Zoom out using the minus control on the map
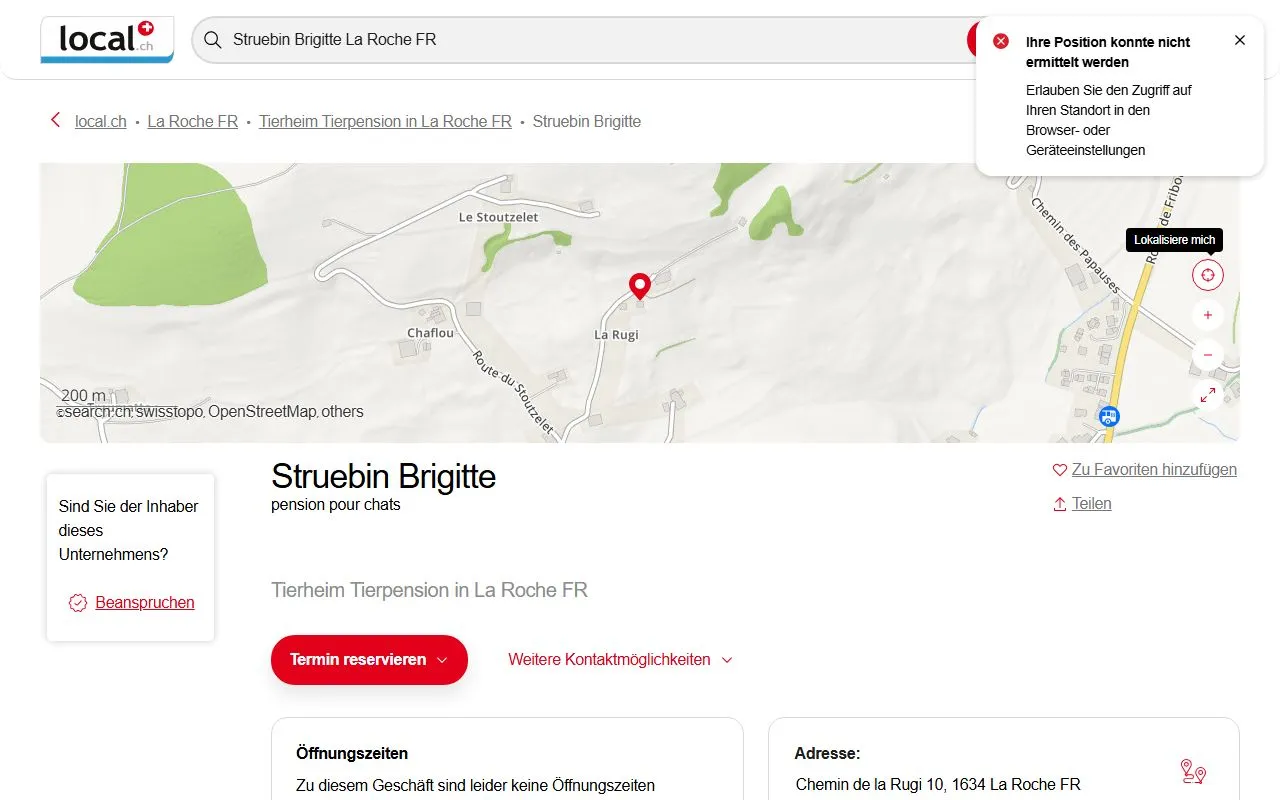The width and height of the screenshot is (1280, 800). tap(1207, 354)
